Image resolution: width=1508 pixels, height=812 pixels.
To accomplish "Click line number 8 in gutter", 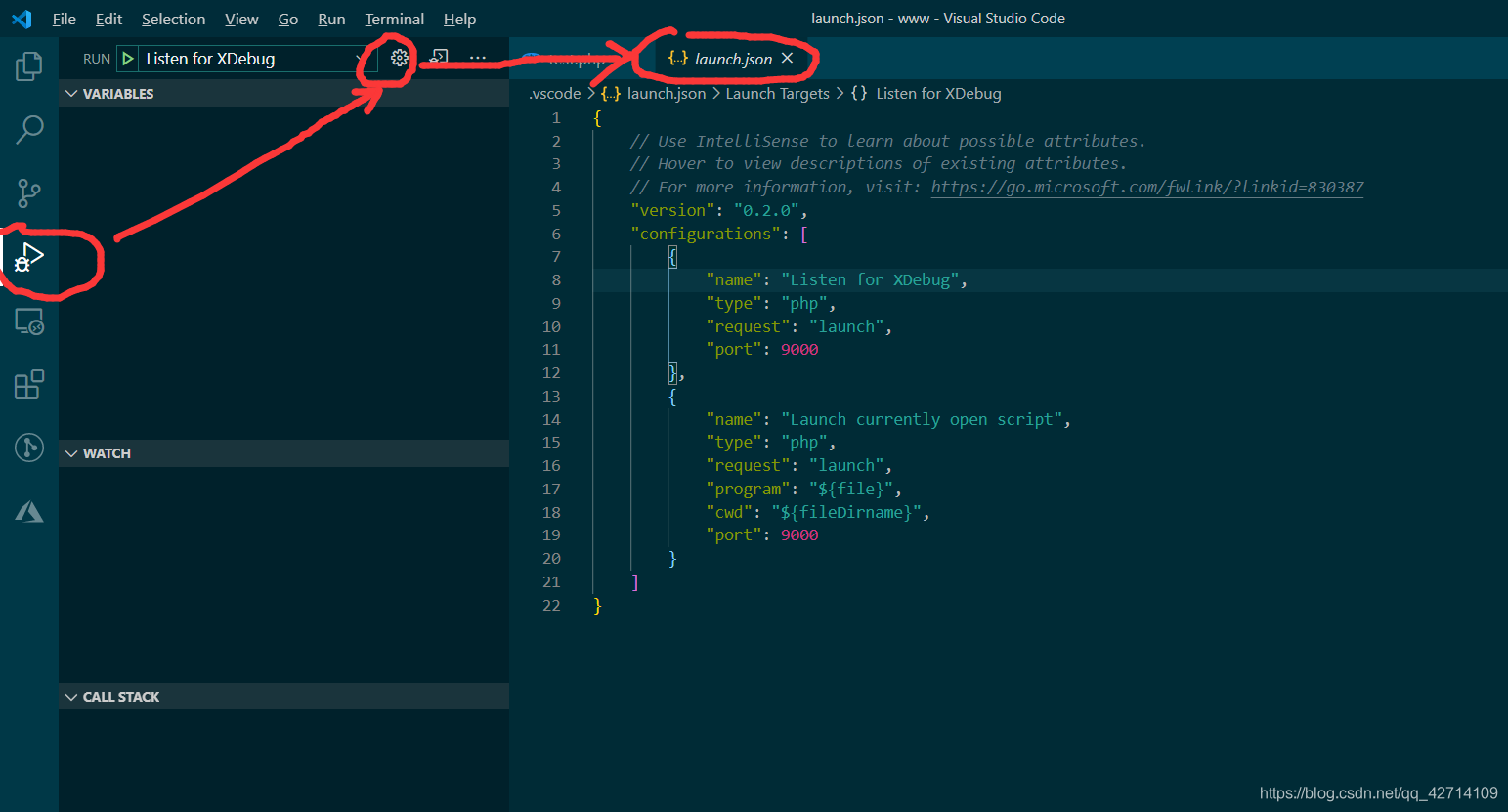I will coord(555,280).
